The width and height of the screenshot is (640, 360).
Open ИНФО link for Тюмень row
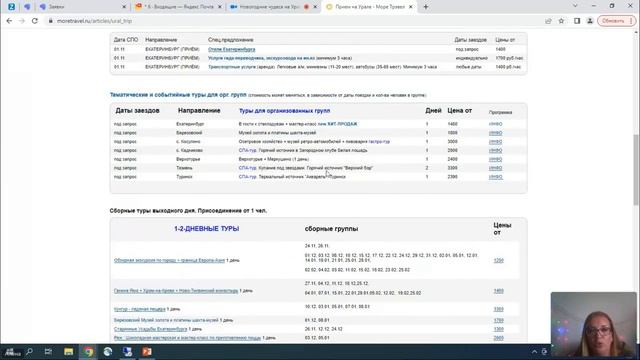(x=496, y=168)
